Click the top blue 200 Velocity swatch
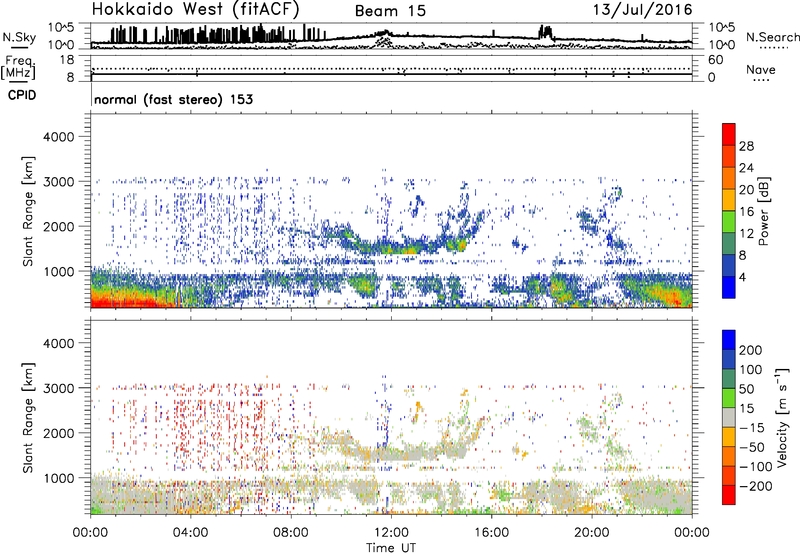This screenshot has height=554, width=800. point(729,340)
